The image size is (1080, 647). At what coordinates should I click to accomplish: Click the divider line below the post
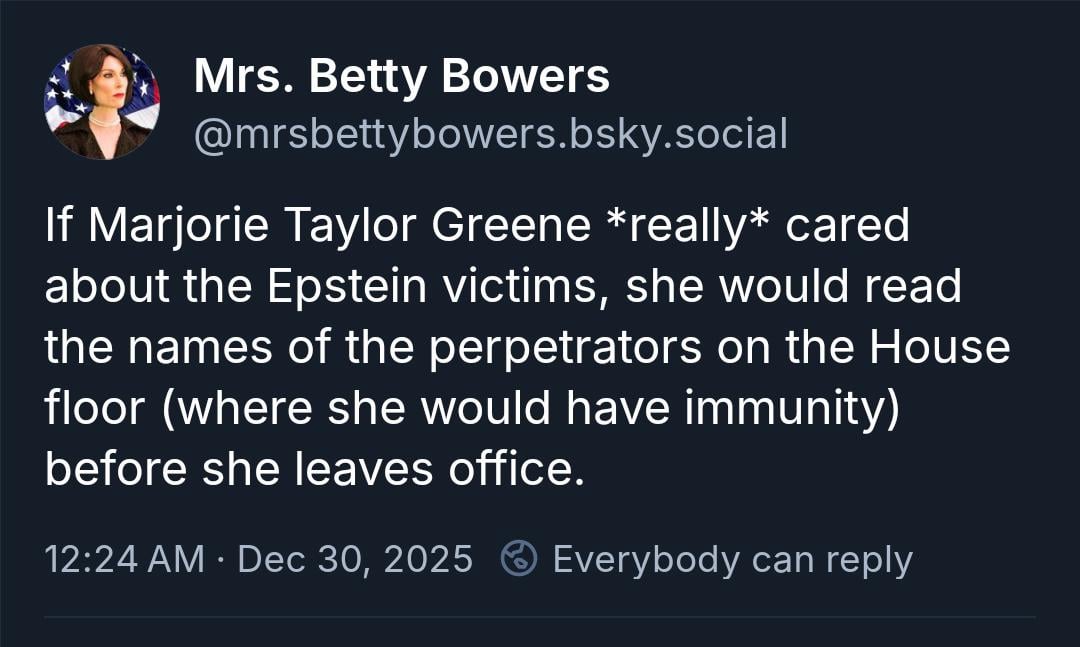click(x=540, y=617)
